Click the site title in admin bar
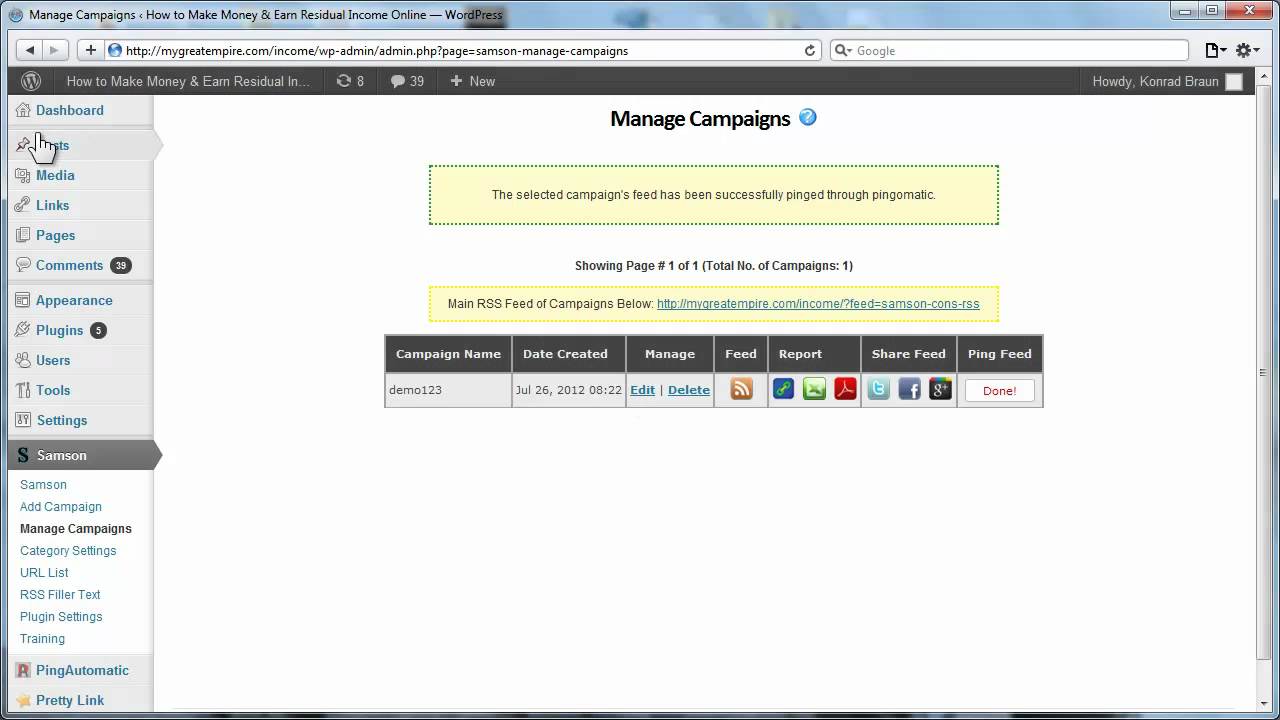The image size is (1280, 720). coord(188,81)
